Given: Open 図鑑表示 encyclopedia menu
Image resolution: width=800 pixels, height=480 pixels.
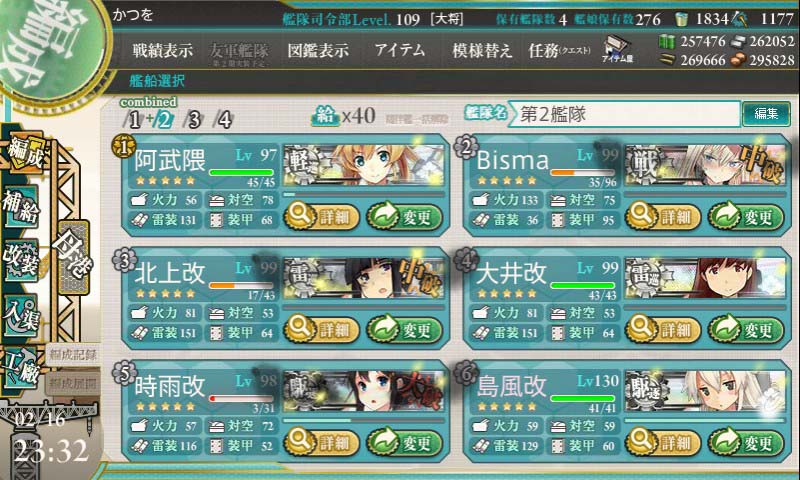Looking at the screenshot, I should coord(318,50).
